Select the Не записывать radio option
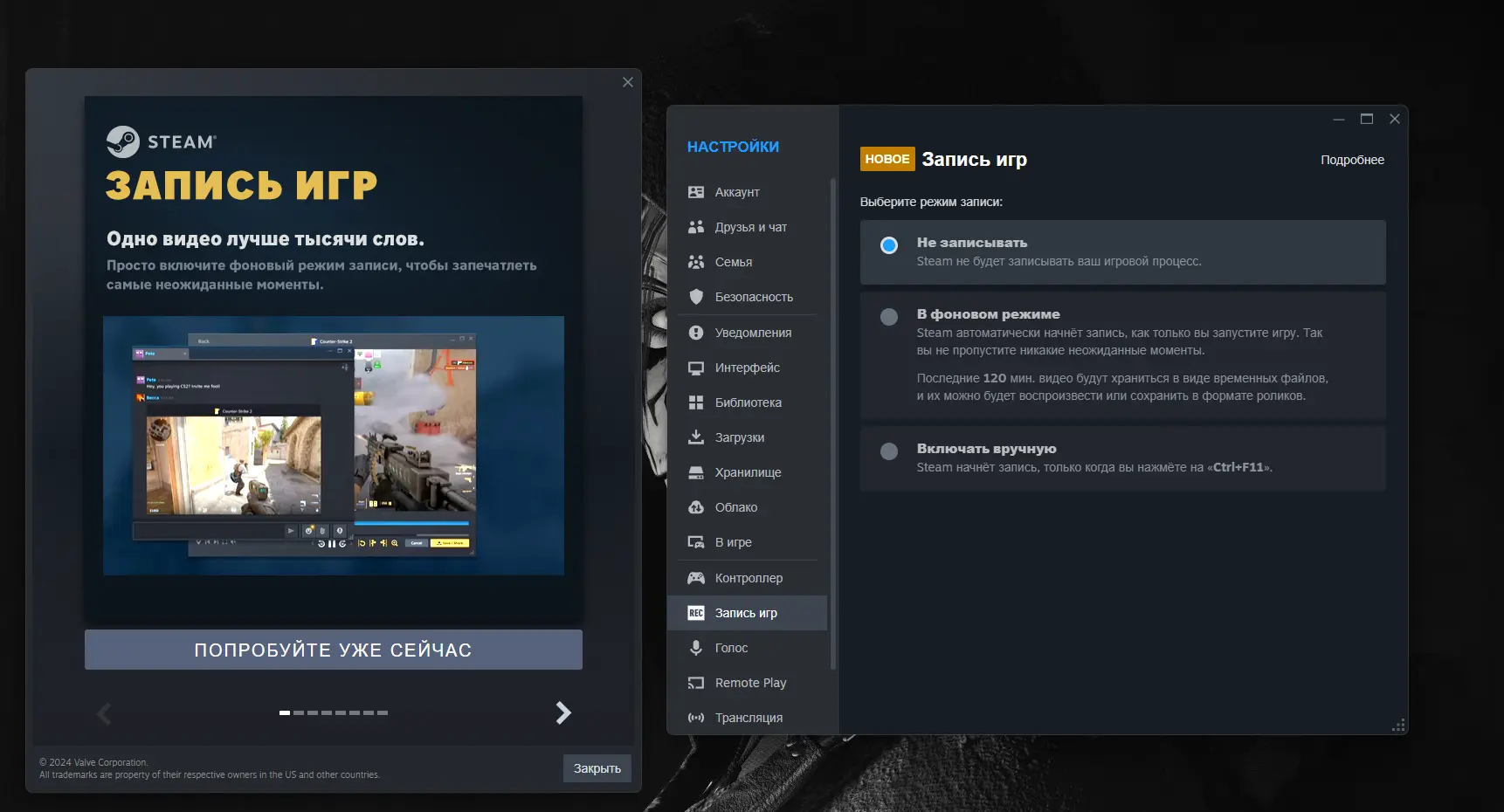Viewport: 1504px width, 812px height. pos(889,245)
